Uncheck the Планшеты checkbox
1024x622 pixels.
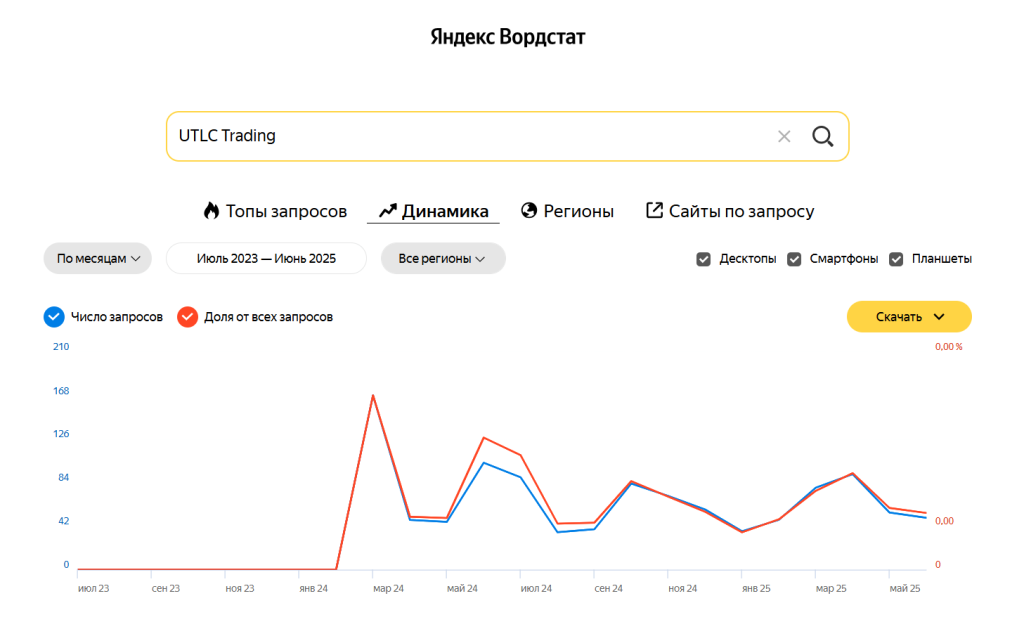click(896, 259)
